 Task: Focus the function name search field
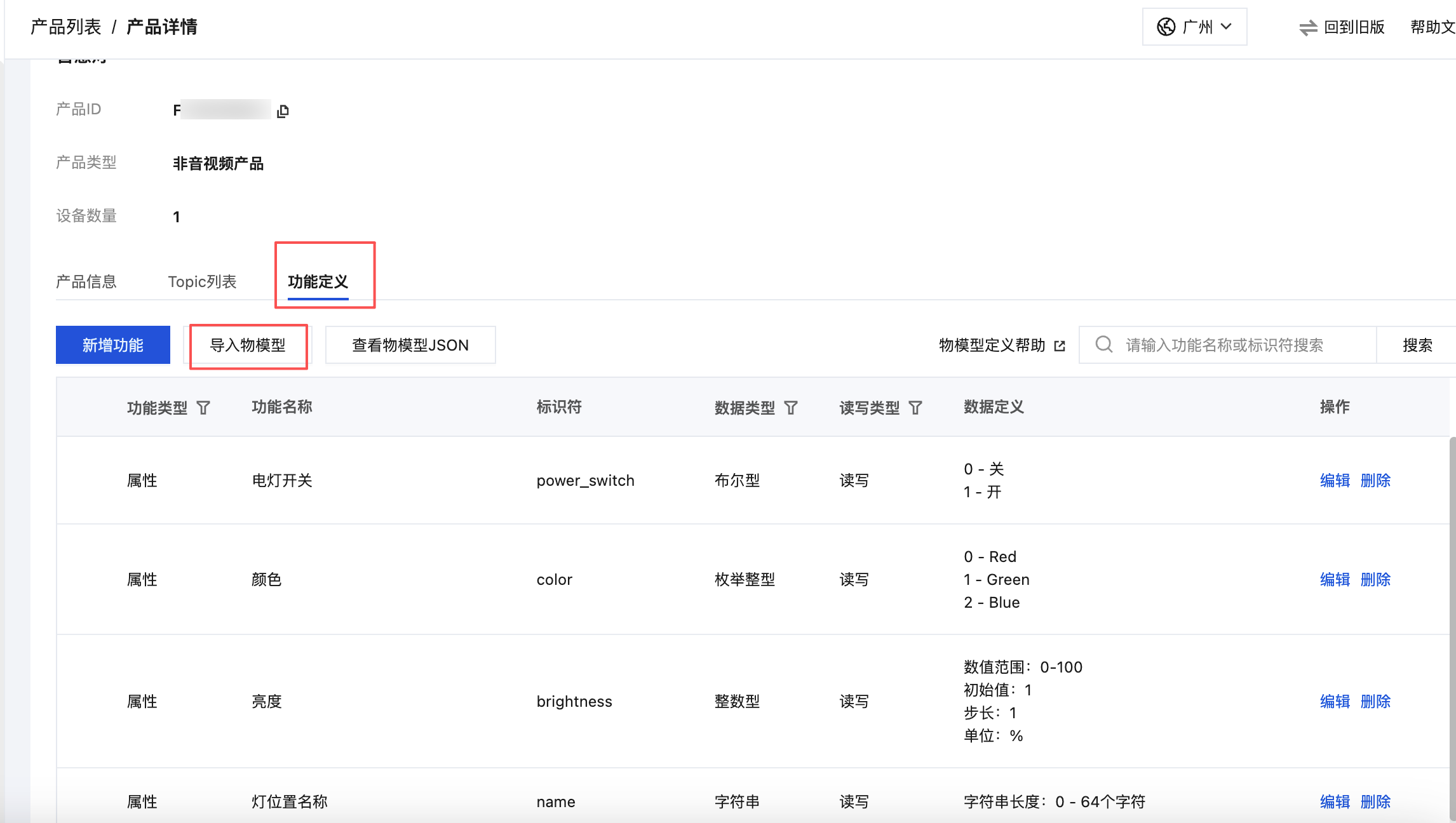pos(1239,345)
